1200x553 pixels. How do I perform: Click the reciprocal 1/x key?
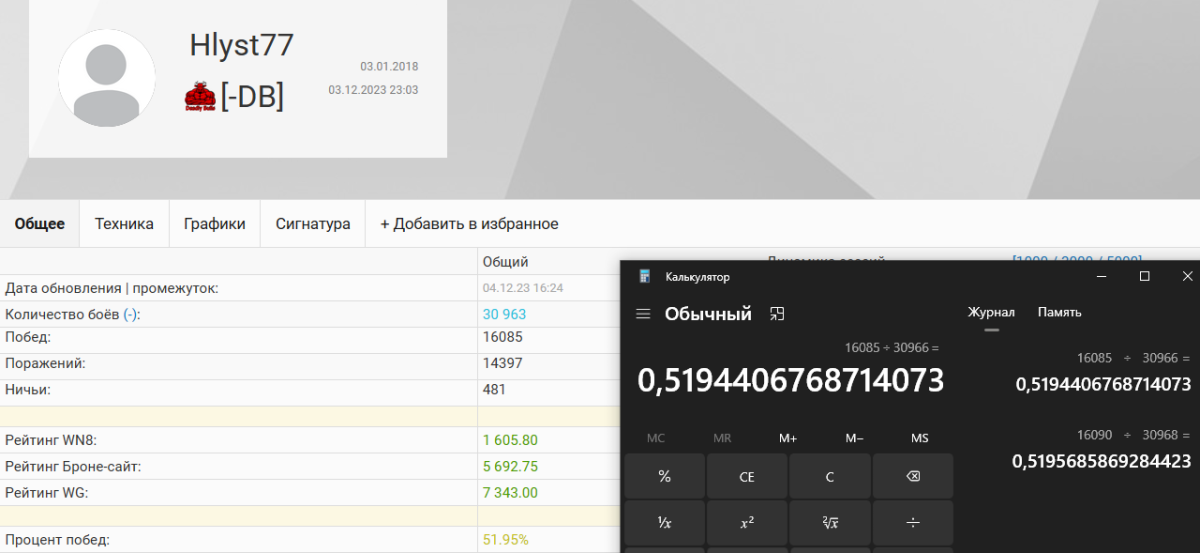[x=664, y=522]
